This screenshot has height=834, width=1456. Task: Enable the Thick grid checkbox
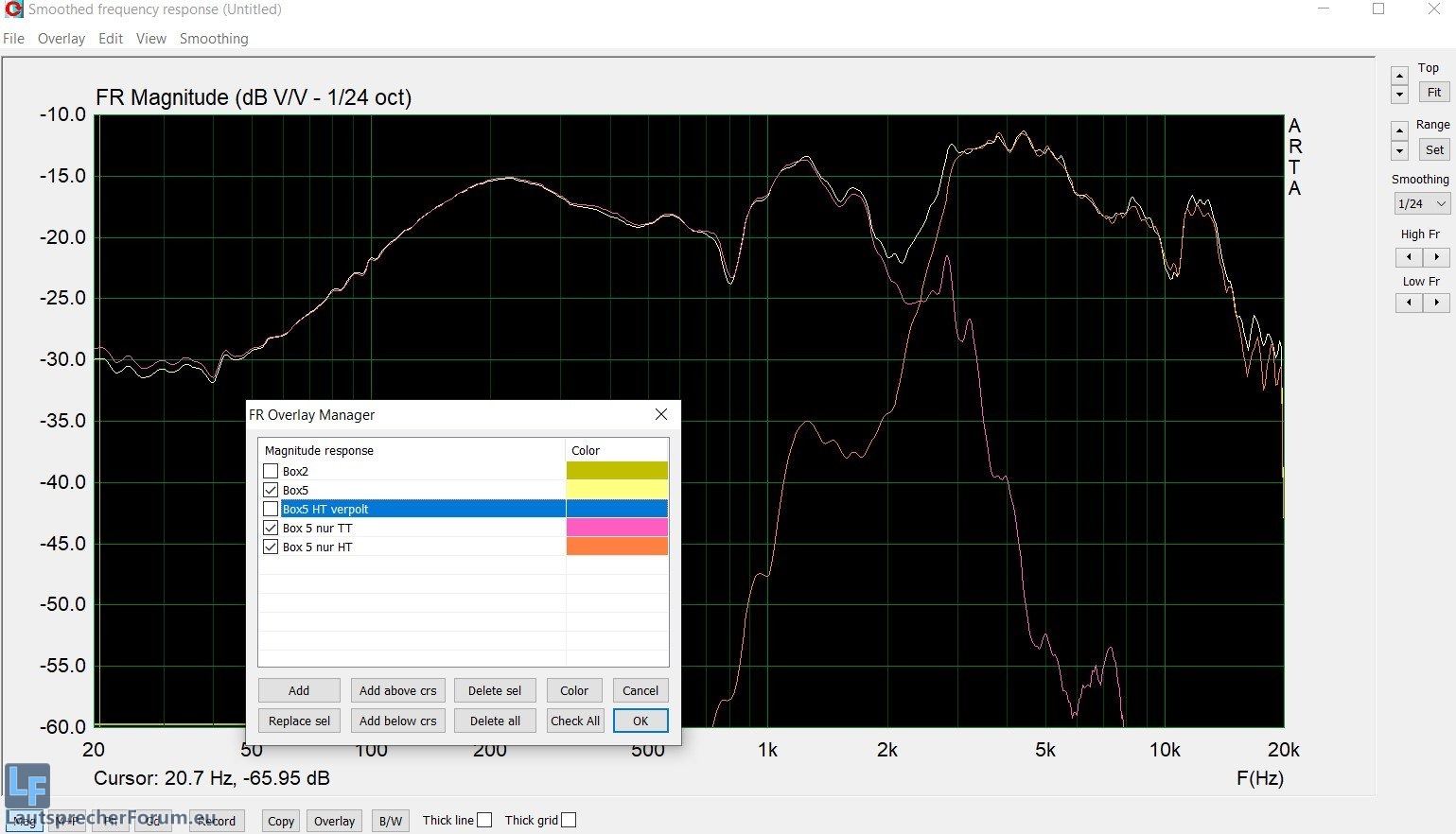click(569, 820)
